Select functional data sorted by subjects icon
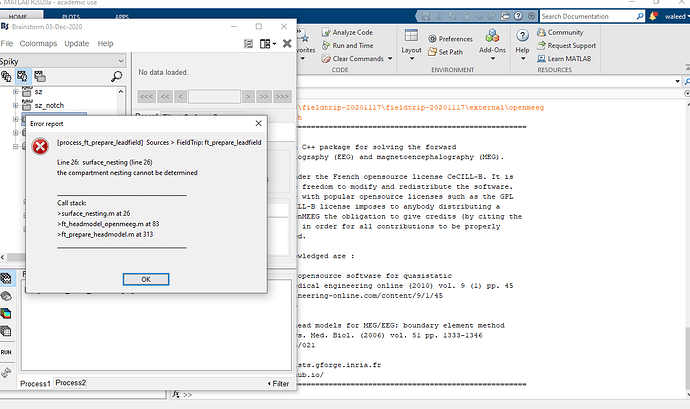 point(22,76)
